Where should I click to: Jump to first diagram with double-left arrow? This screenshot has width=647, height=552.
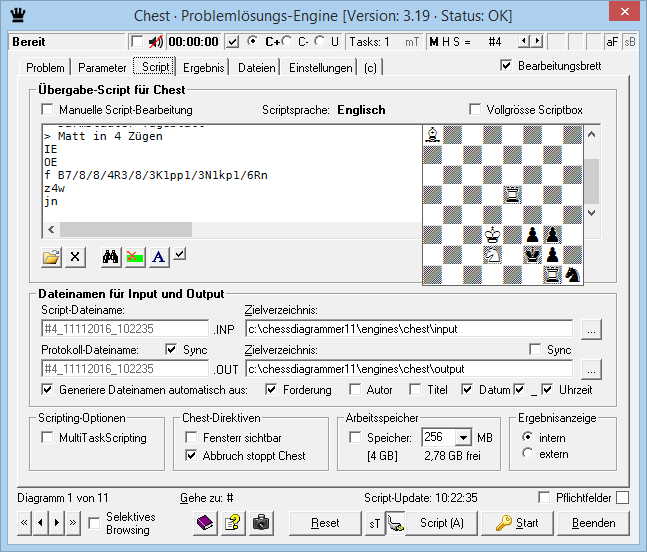pyautogui.click(x=24, y=523)
